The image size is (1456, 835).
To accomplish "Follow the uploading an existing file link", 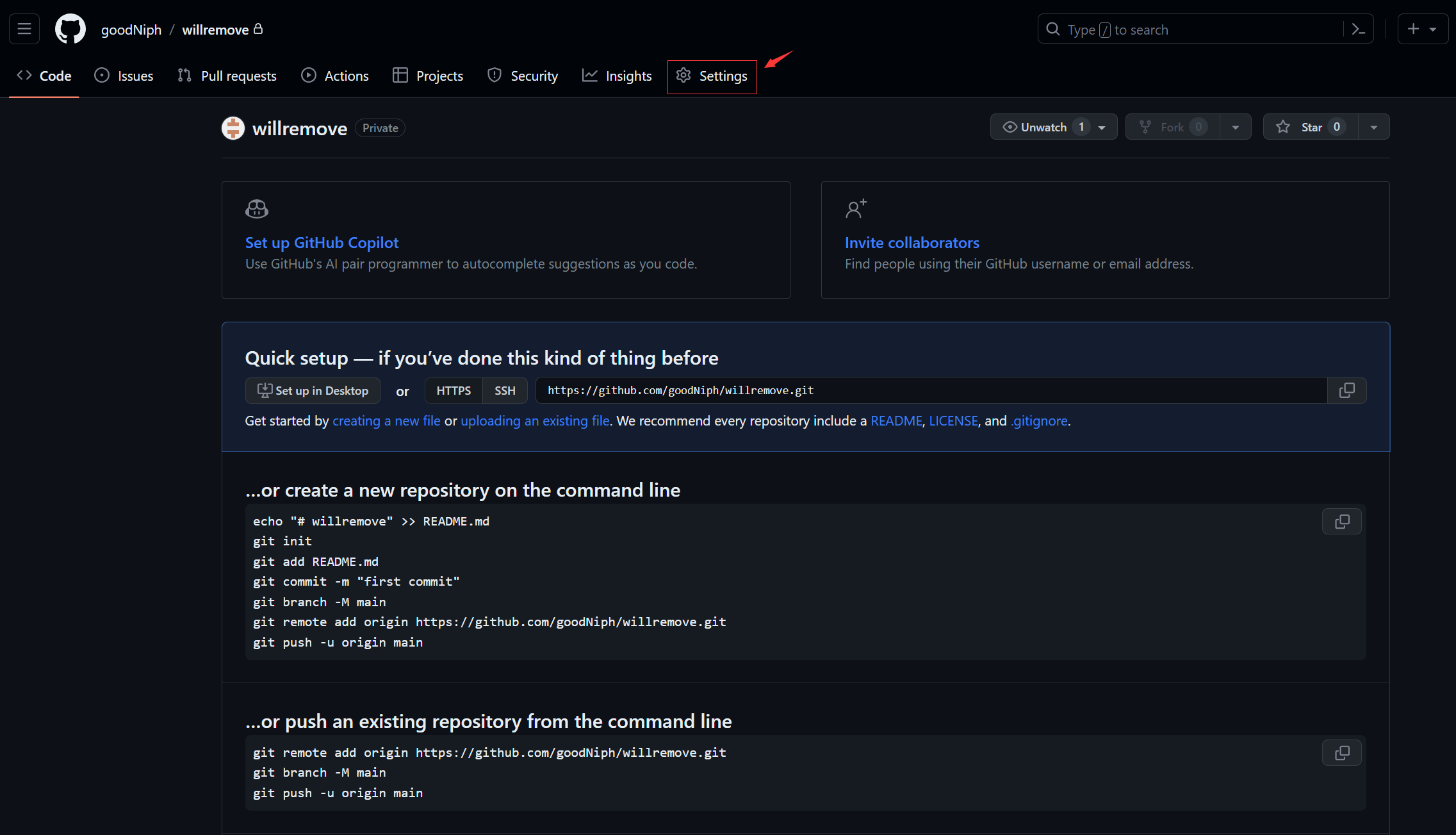I will click(535, 421).
